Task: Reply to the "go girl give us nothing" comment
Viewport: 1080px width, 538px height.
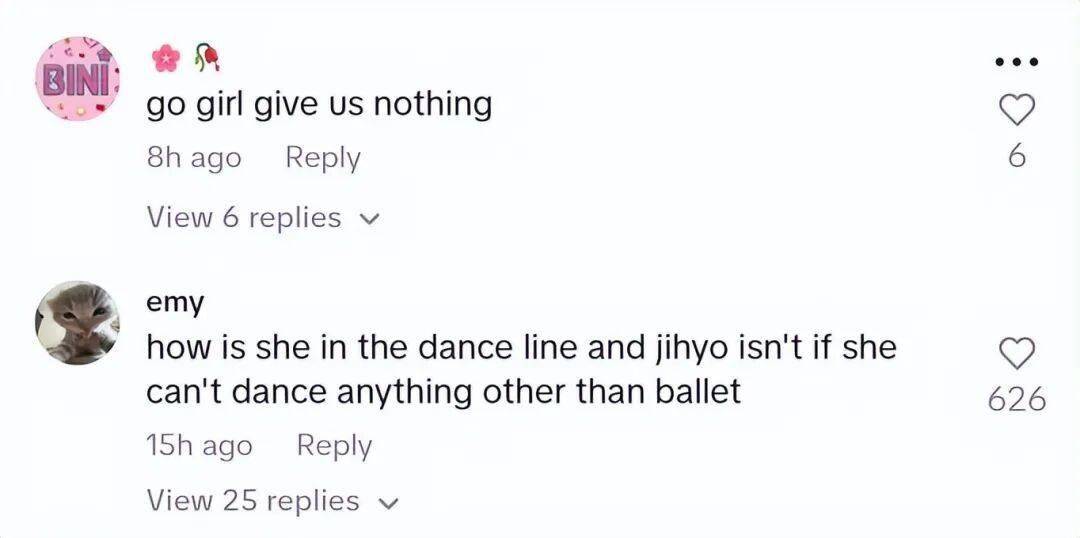Action: 322,158
